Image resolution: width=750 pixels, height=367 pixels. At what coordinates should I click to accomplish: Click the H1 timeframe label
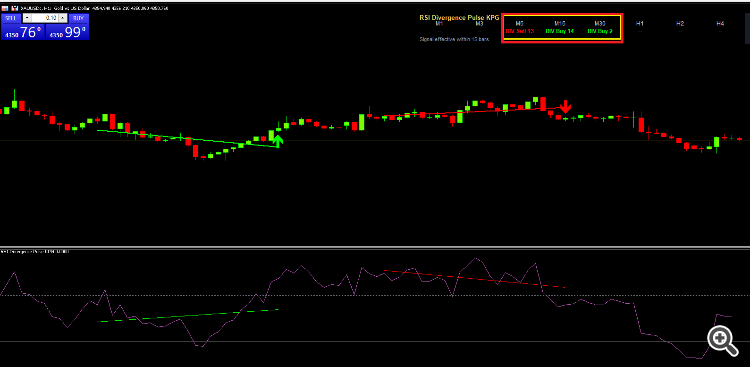click(640, 23)
